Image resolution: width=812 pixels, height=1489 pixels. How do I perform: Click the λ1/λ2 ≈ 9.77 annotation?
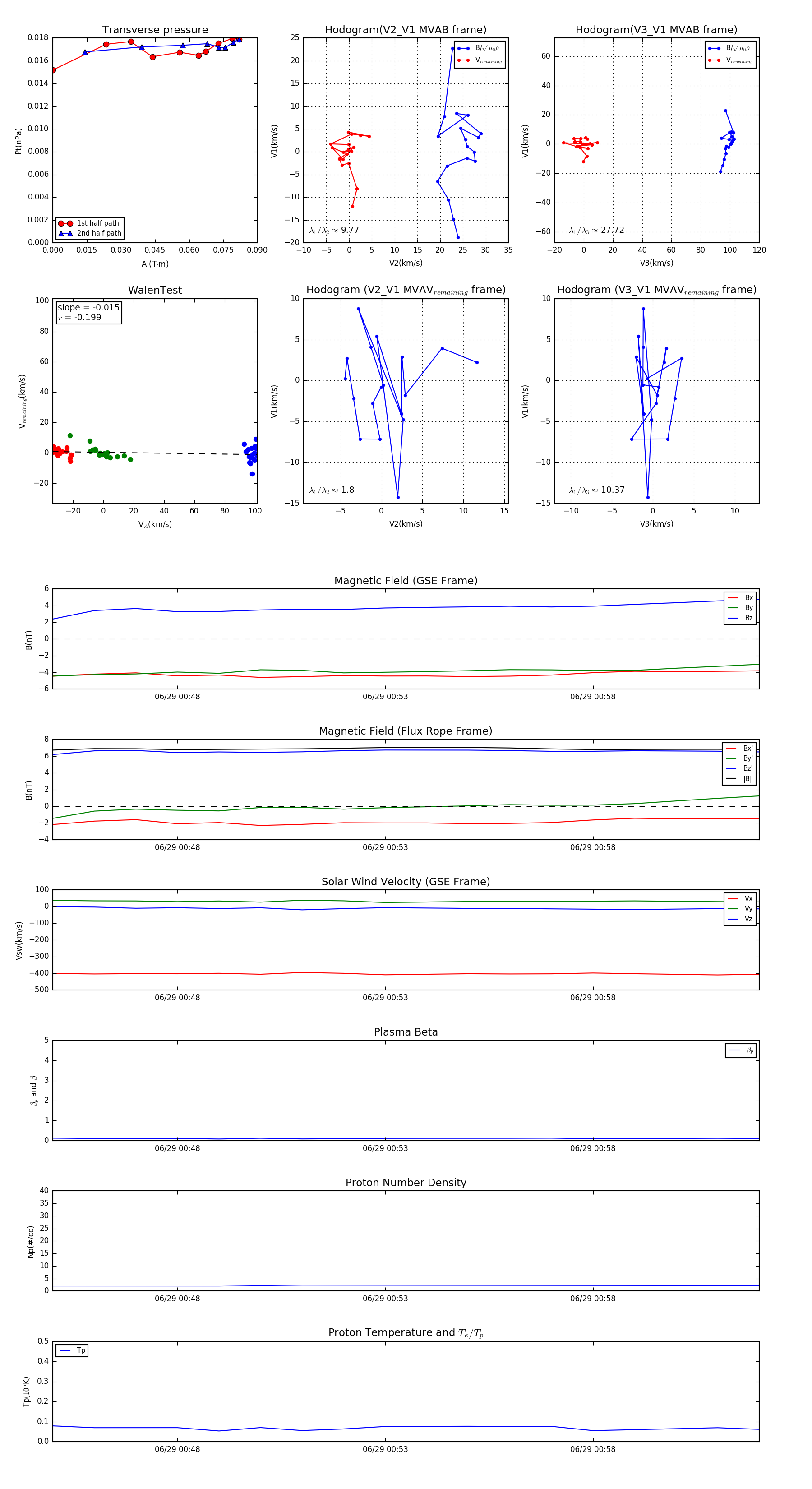tap(334, 230)
